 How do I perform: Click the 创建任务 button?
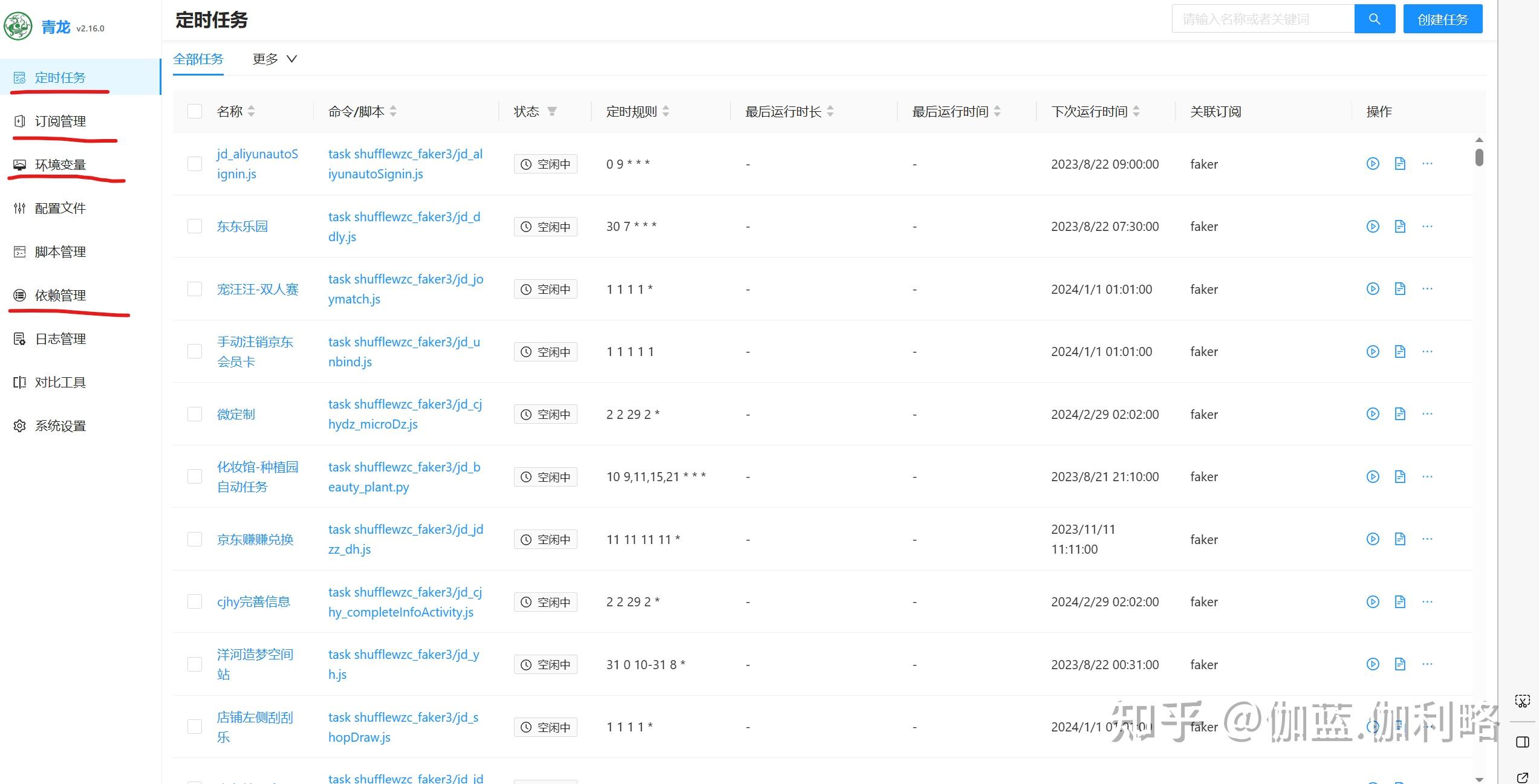tap(1442, 19)
